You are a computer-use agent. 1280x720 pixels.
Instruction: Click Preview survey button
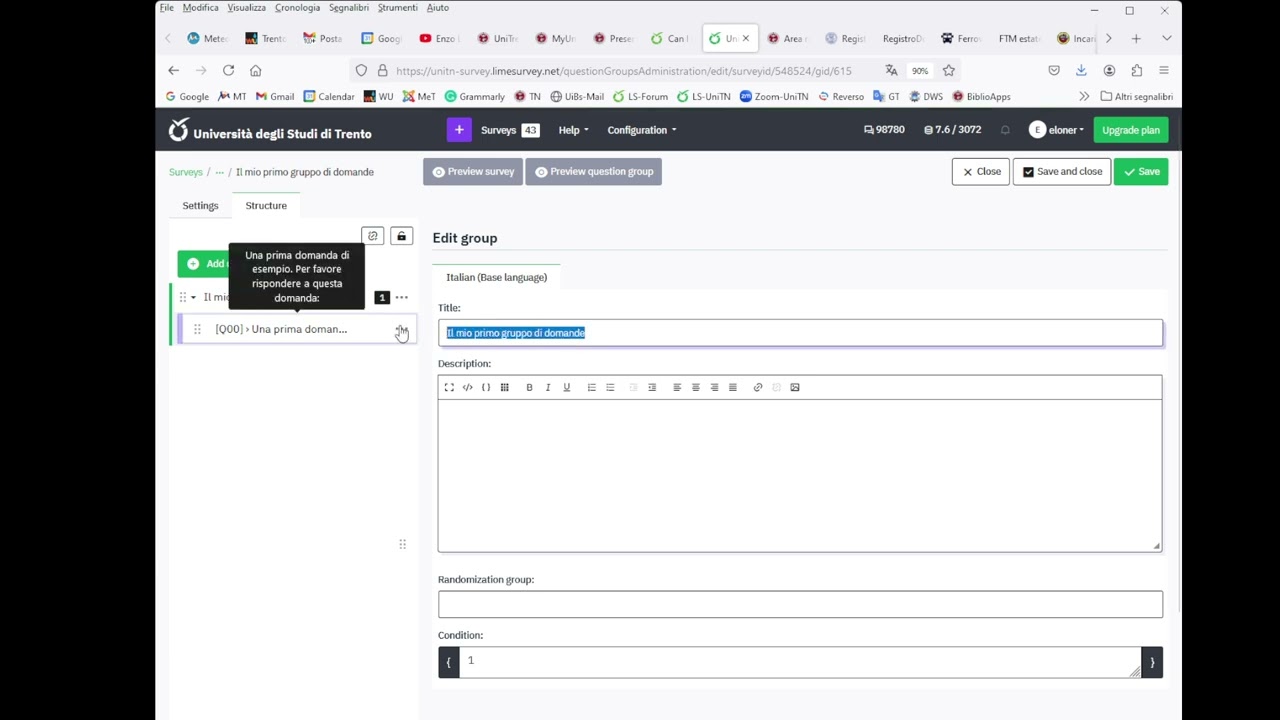coord(473,172)
